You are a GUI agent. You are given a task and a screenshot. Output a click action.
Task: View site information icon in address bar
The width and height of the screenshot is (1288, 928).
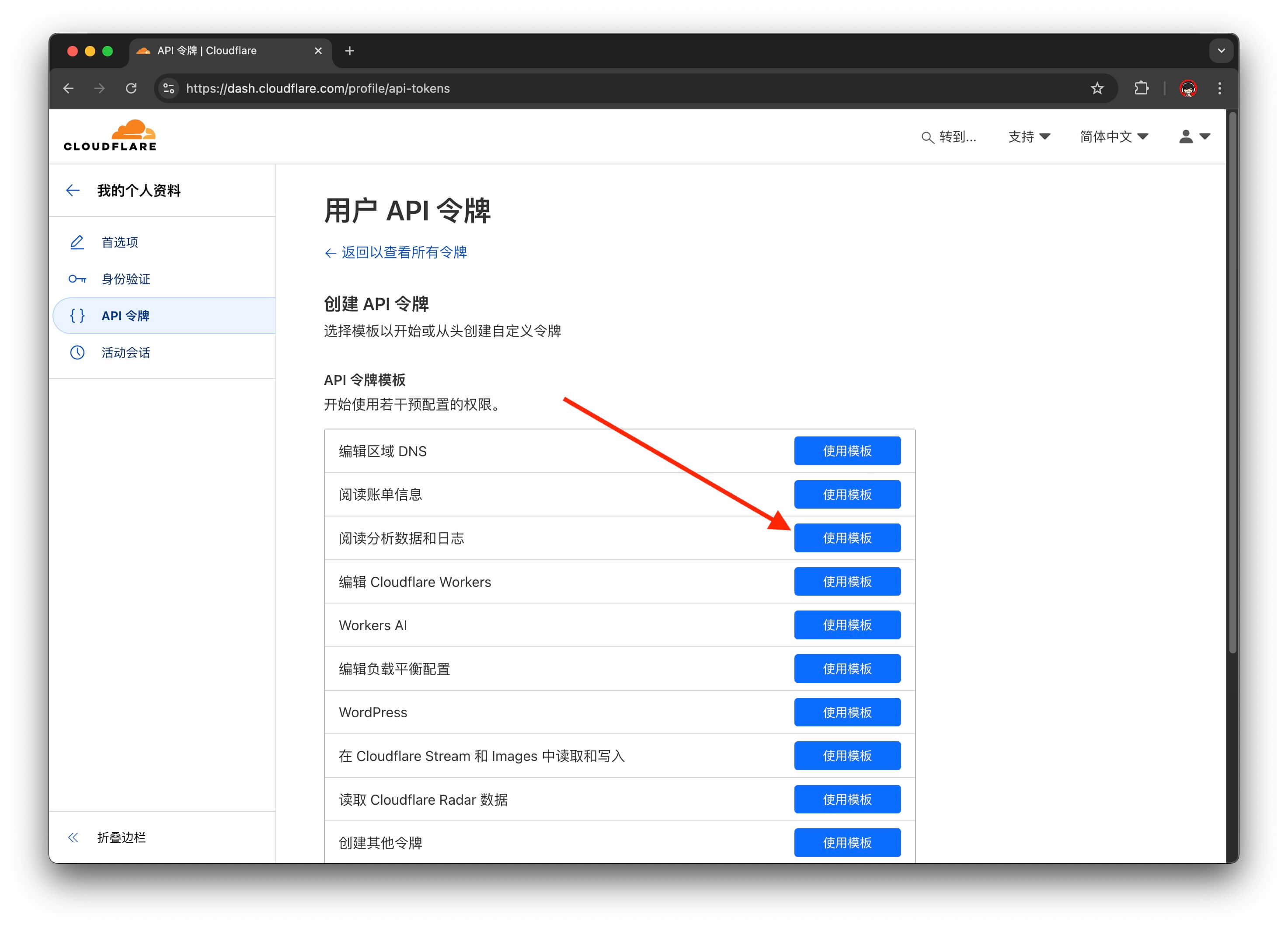point(169,89)
